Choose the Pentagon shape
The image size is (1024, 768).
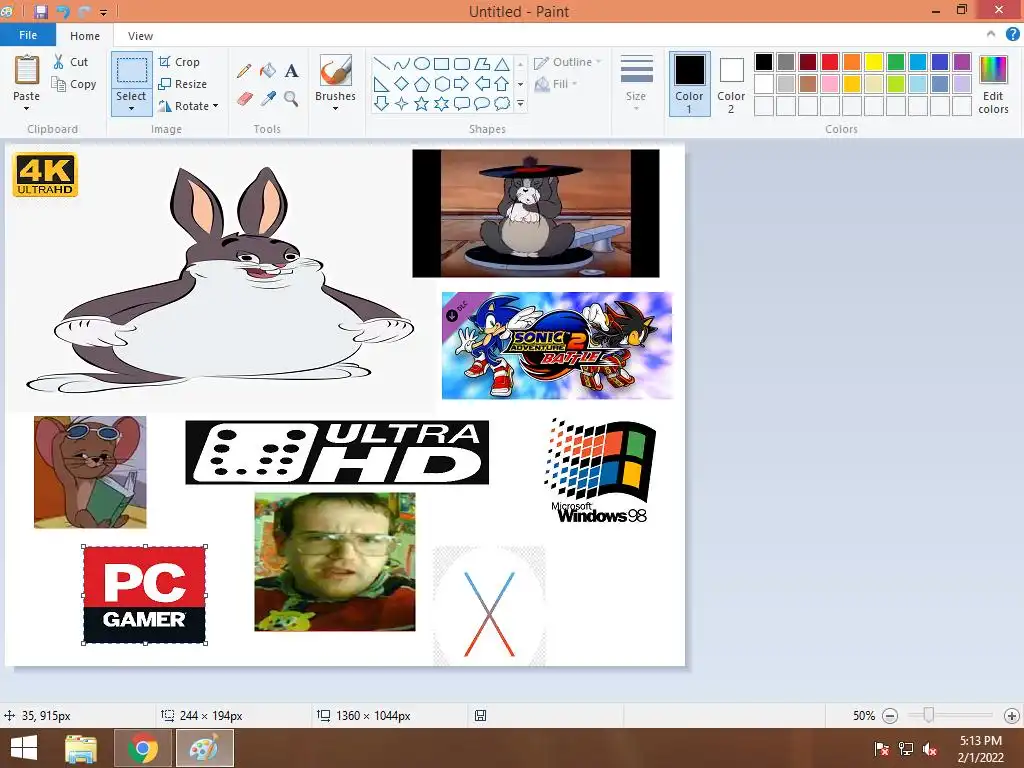tap(422, 84)
